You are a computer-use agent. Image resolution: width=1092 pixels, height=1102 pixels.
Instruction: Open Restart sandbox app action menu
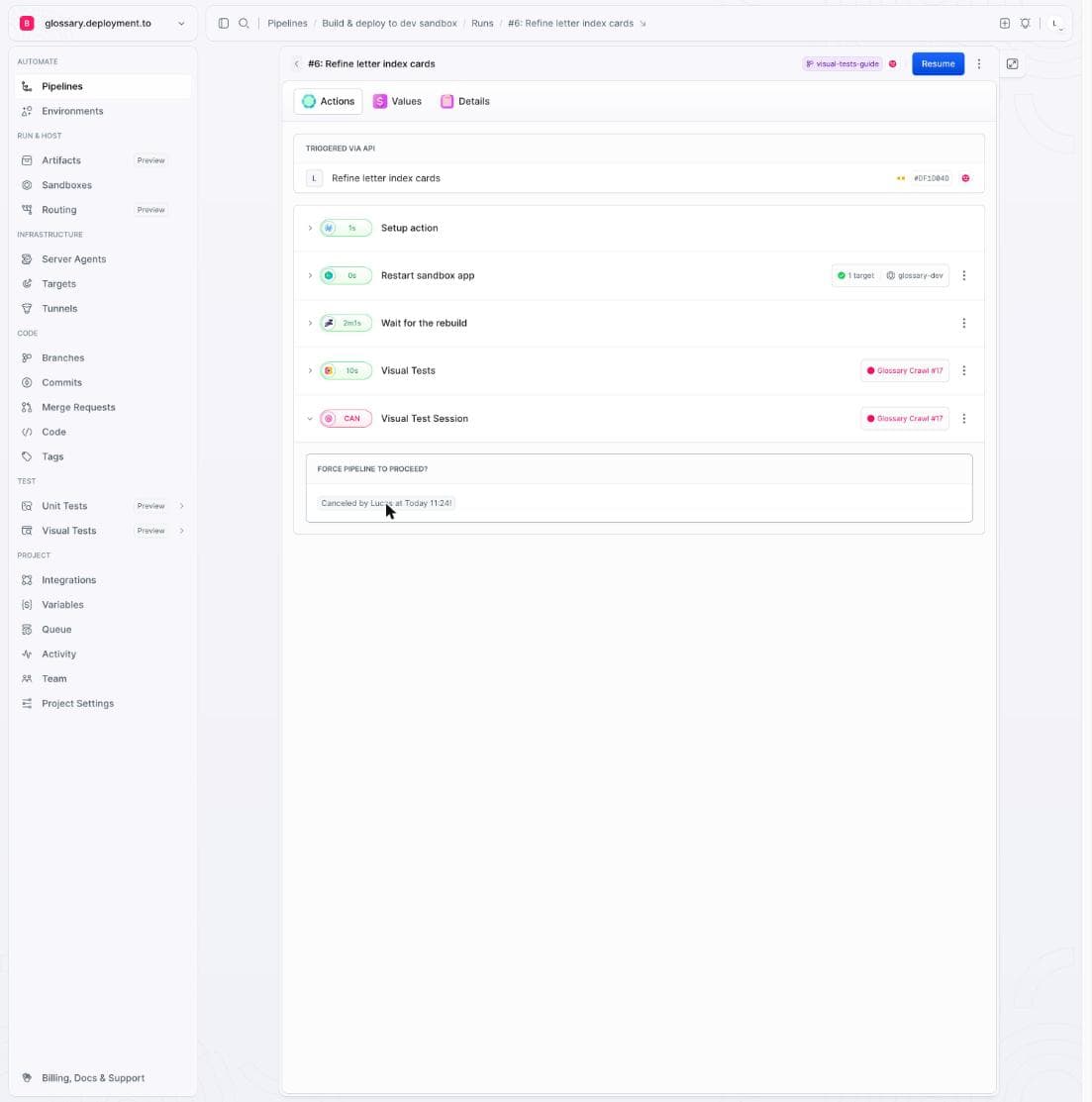click(964, 275)
